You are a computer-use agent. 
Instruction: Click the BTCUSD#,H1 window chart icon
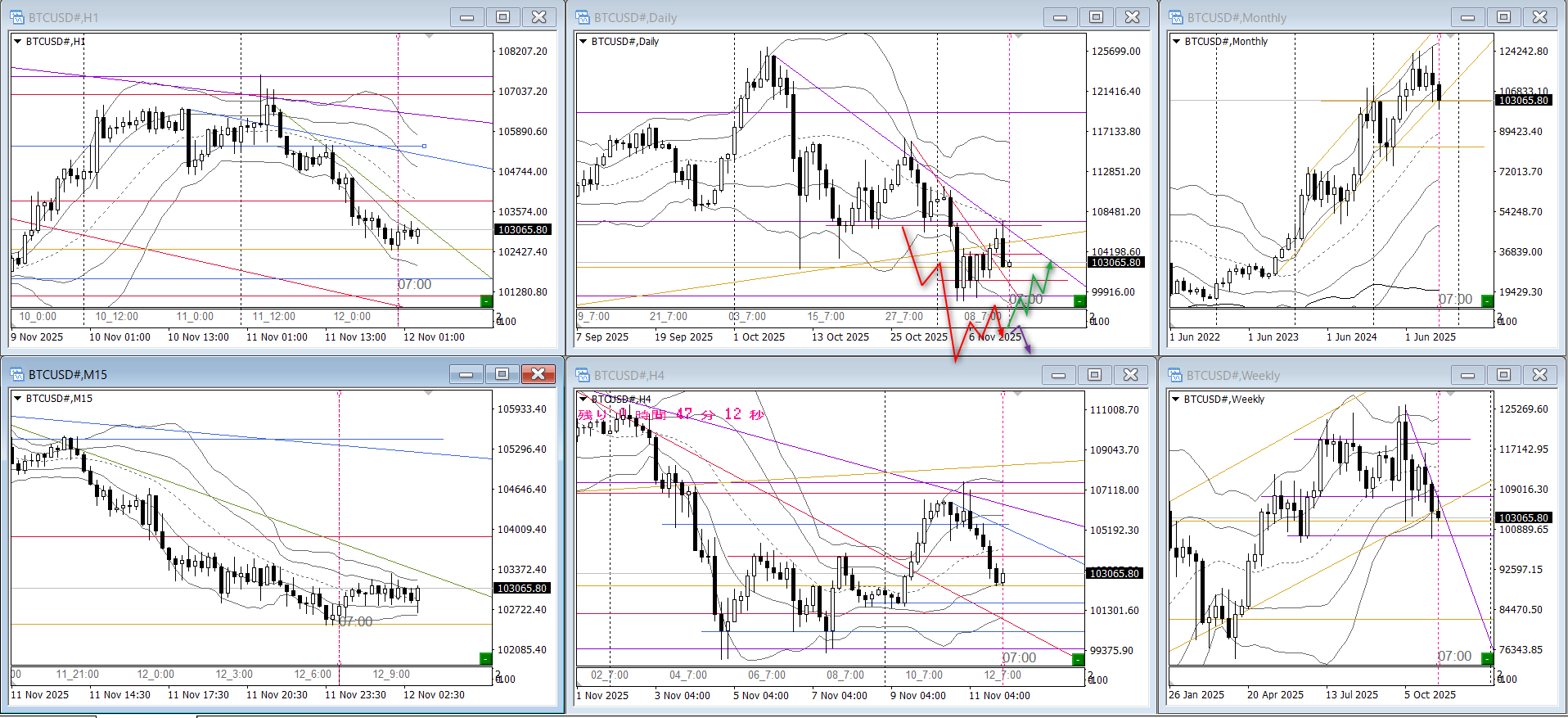[17, 17]
